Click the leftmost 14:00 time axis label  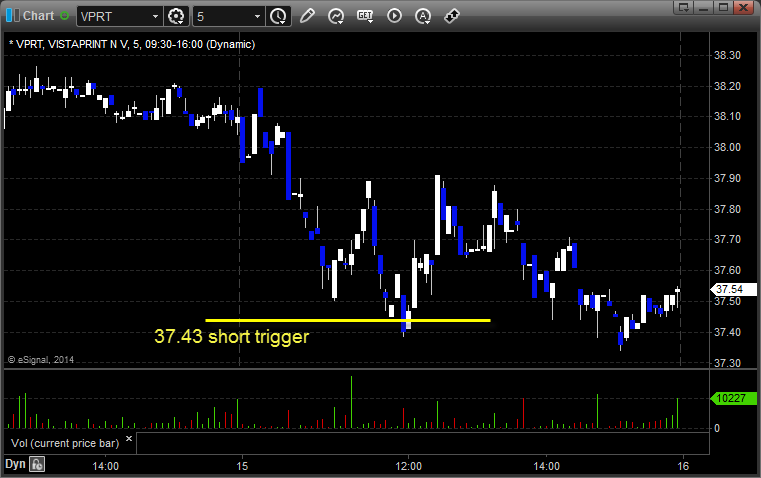105,466
